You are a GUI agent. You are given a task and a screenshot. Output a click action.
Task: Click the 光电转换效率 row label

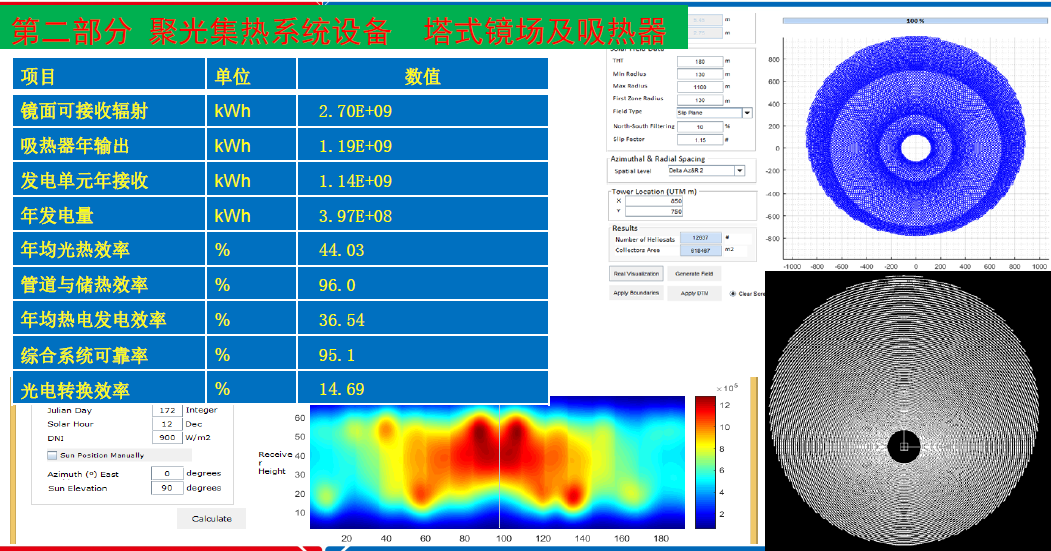(x=74, y=389)
